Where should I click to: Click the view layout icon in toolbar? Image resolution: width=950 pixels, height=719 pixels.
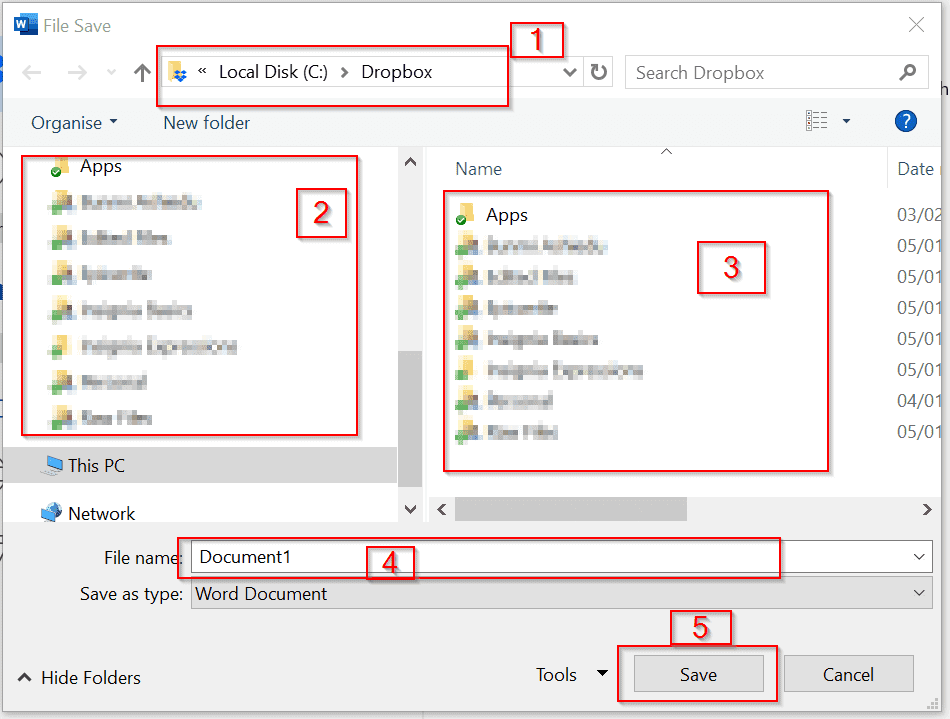point(817,122)
